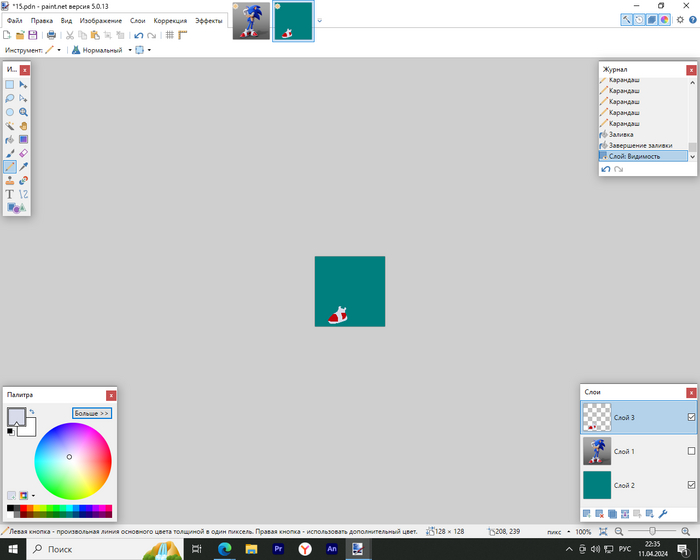Uncheck visibility of Слой 3

coord(691,417)
